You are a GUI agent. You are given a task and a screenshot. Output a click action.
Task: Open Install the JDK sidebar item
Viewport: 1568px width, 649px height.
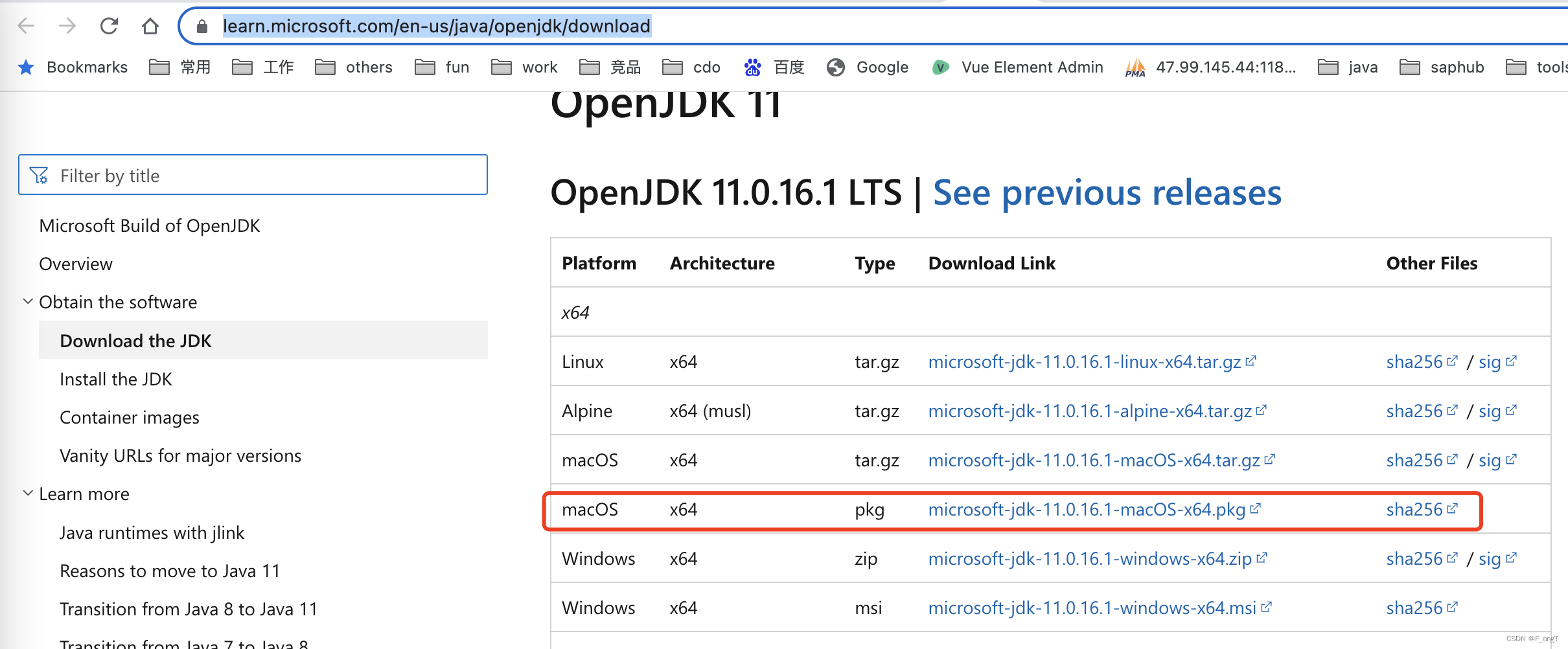click(116, 379)
